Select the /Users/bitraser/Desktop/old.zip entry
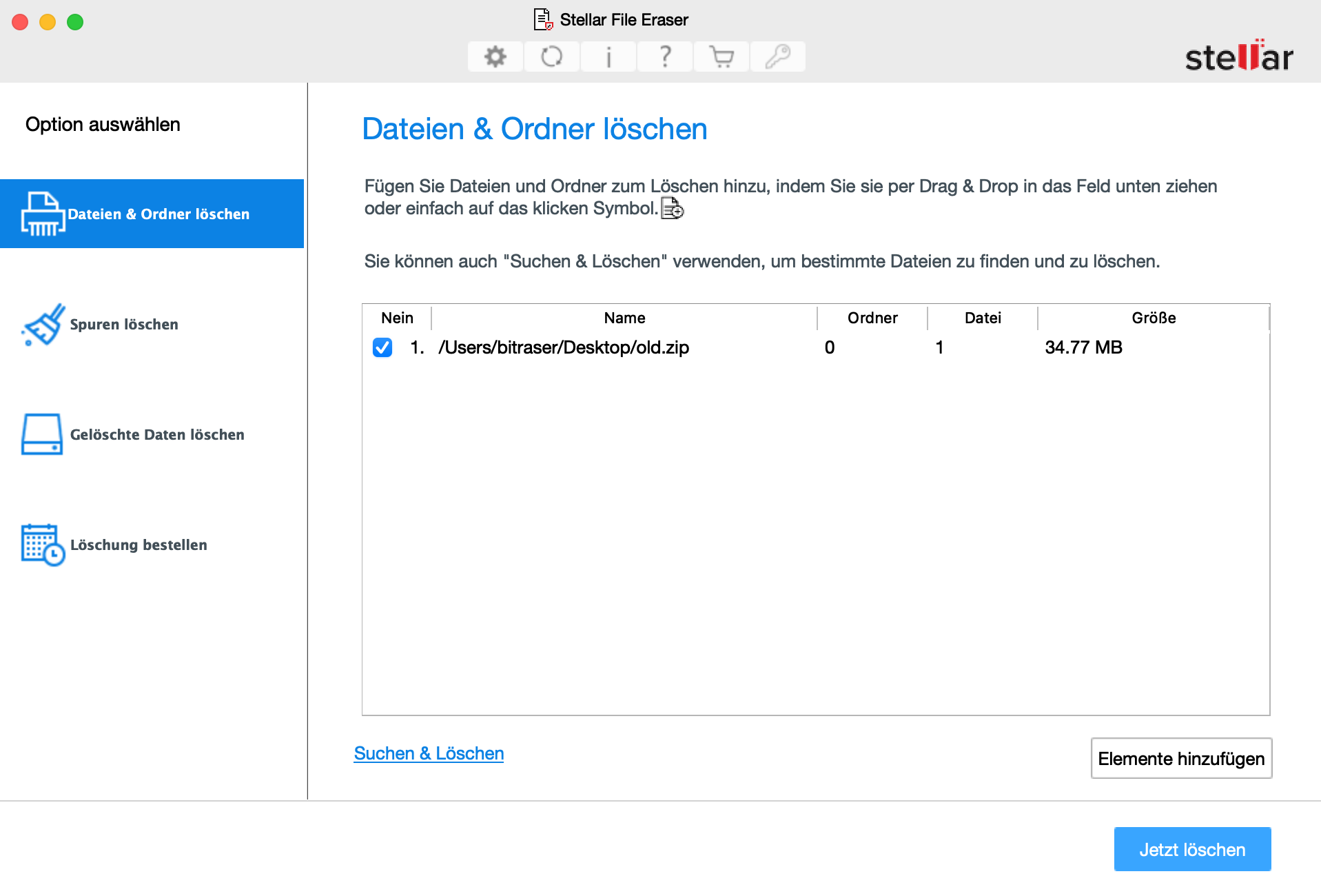 pyautogui.click(x=564, y=347)
